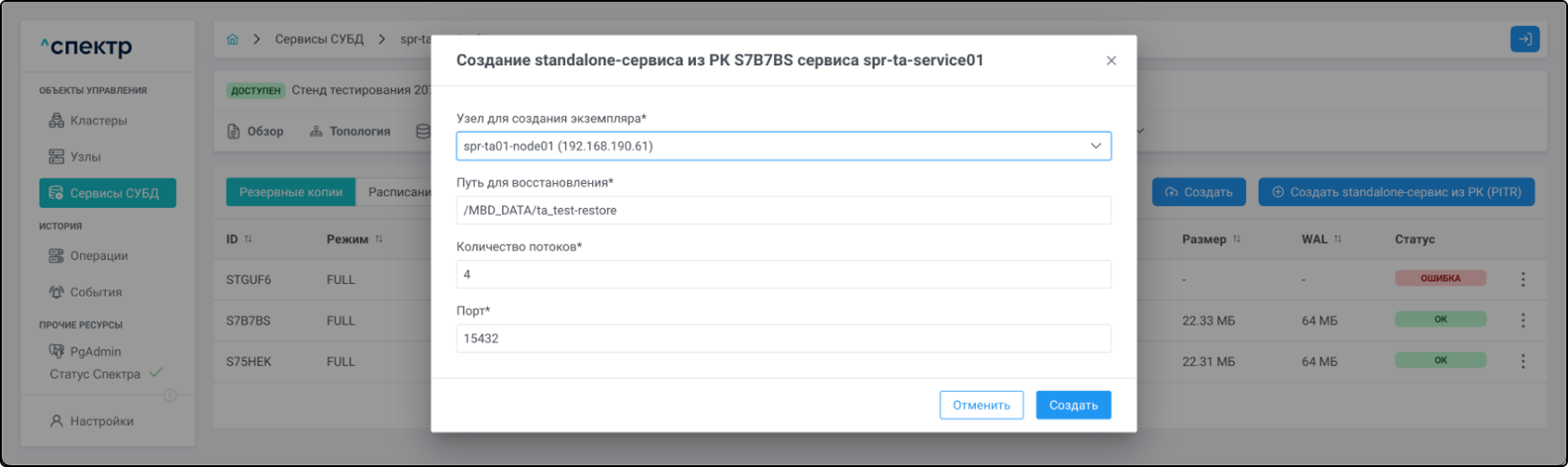Switch to Резервные копии tab
This screenshot has height=467, width=1568.
pos(291,192)
